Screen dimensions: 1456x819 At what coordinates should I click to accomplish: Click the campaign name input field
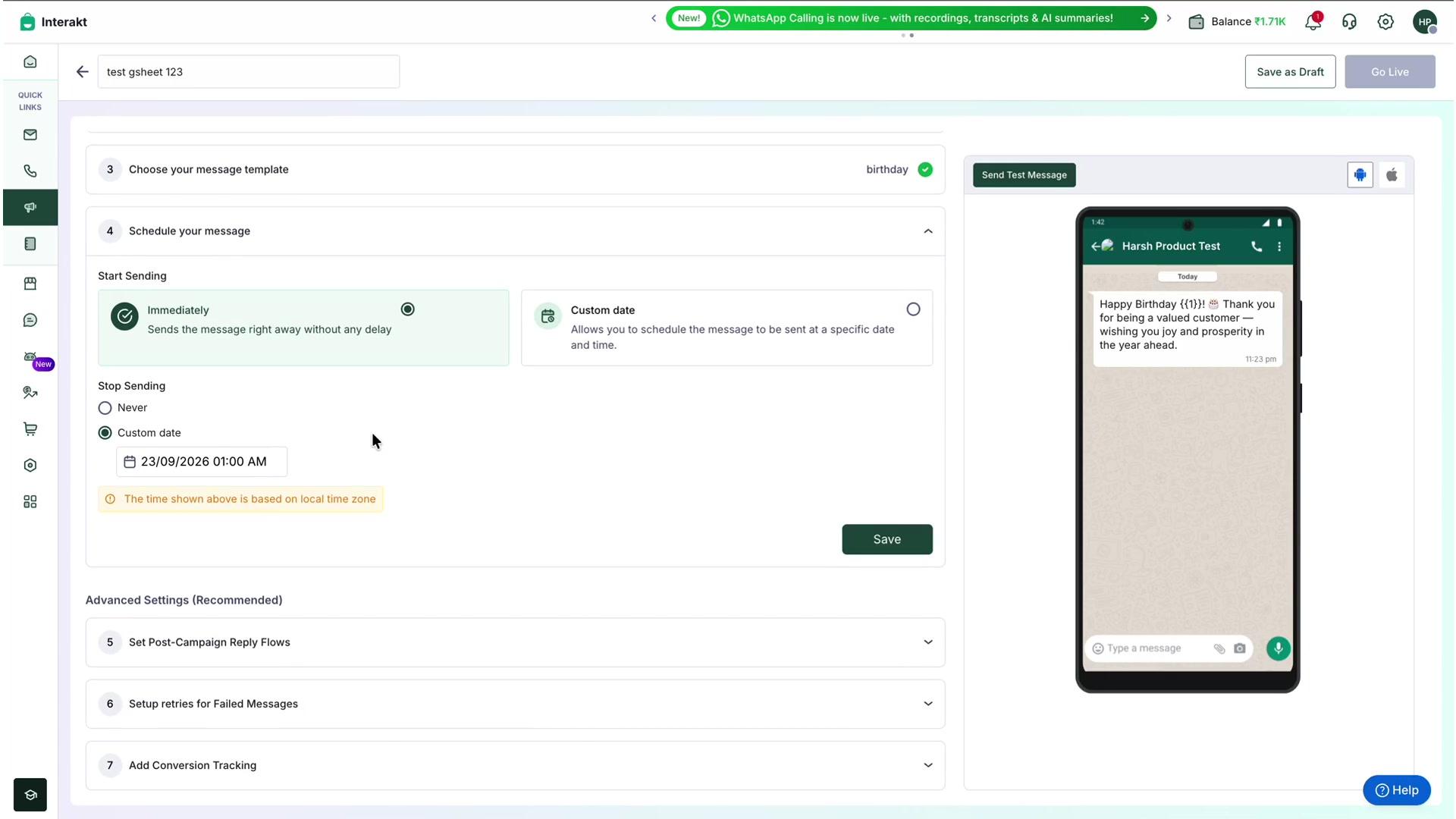click(249, 72)
